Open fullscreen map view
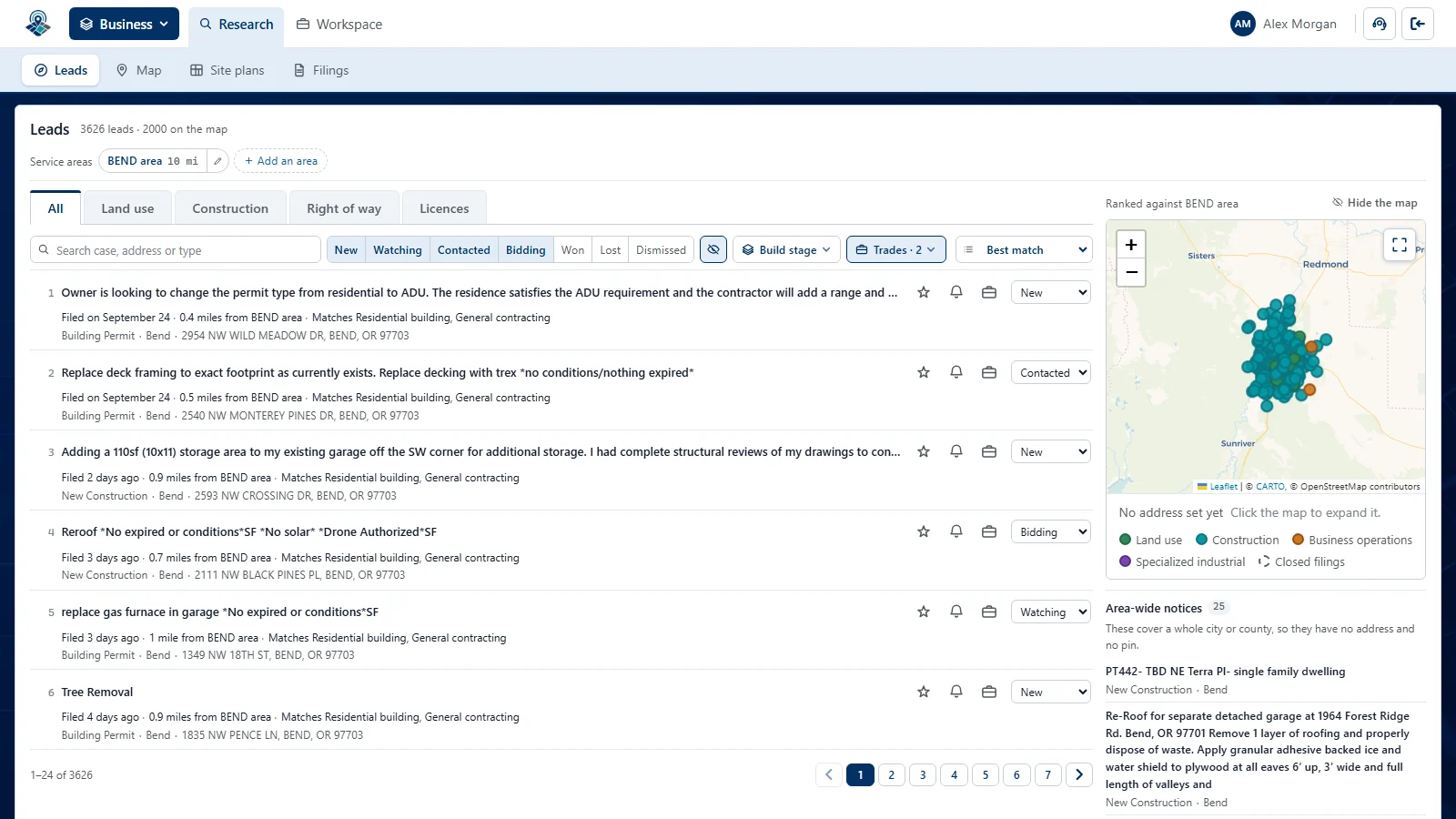 coord(1400,245)
